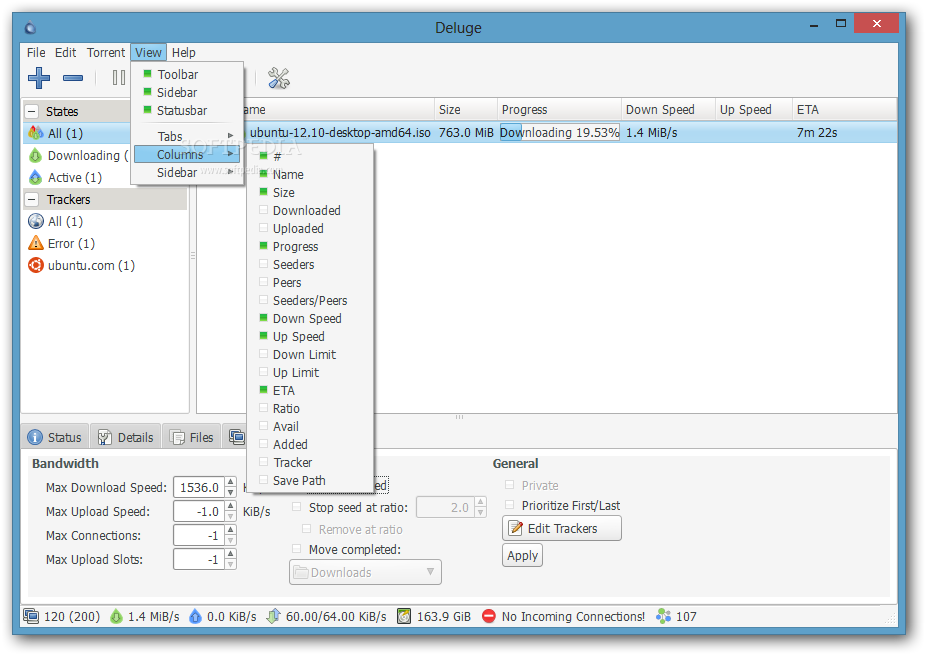This screenshot has height=655, width=926.
Task: Open the Edit menu
Action: coord(66,53)
